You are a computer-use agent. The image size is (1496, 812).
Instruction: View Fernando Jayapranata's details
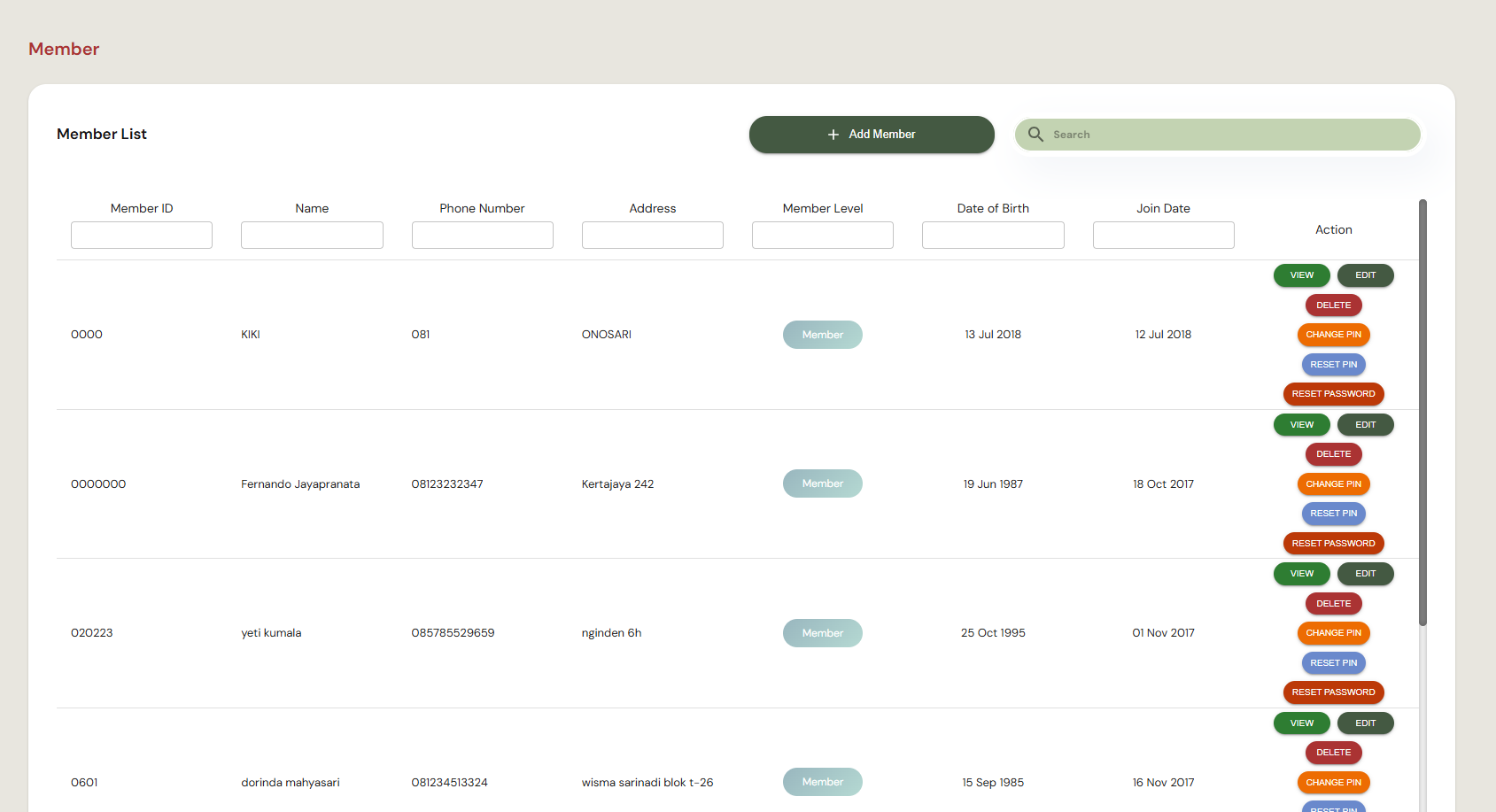pos(1302,425)
